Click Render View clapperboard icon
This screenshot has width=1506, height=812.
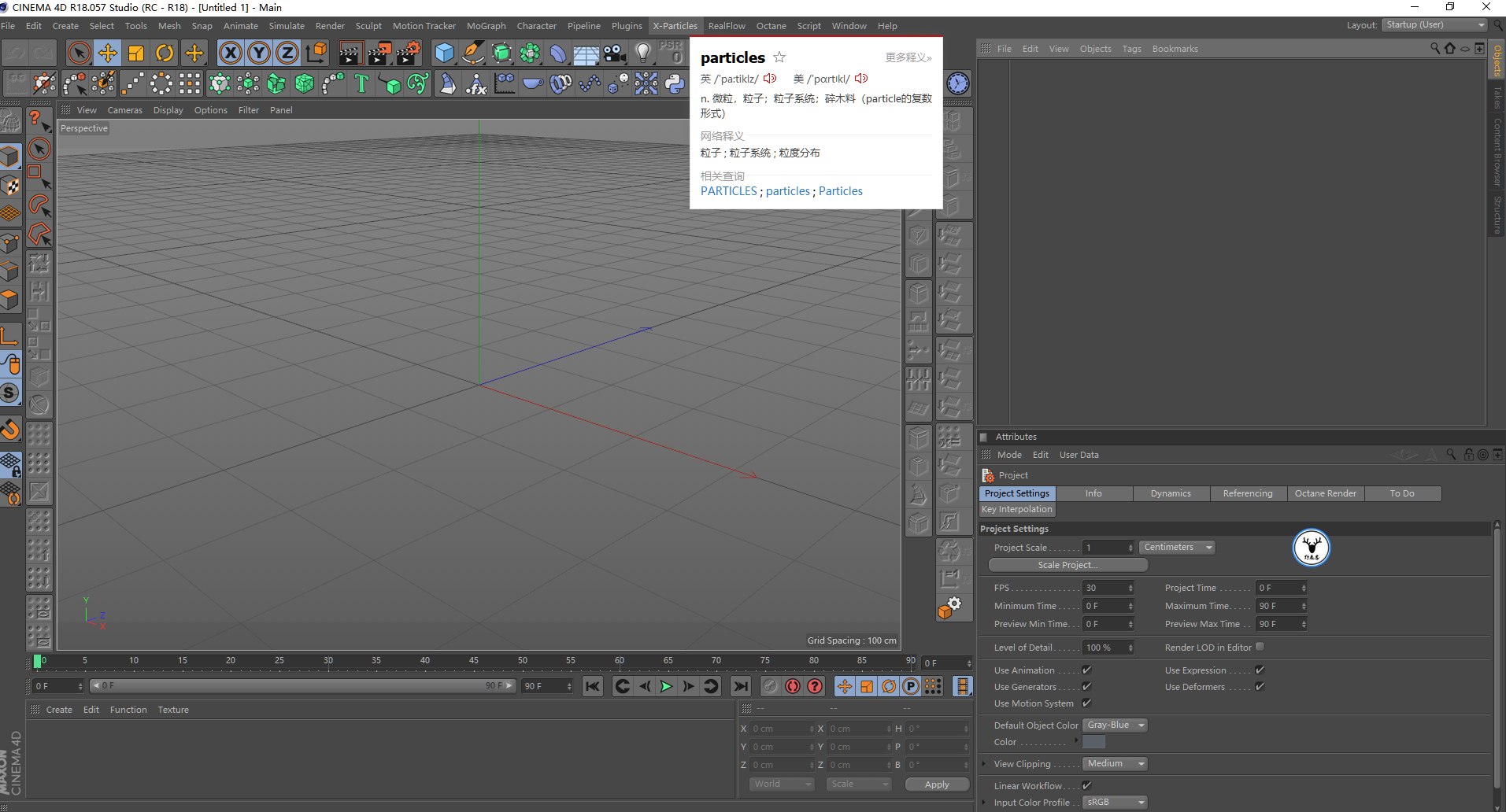[x=350, y=54]
